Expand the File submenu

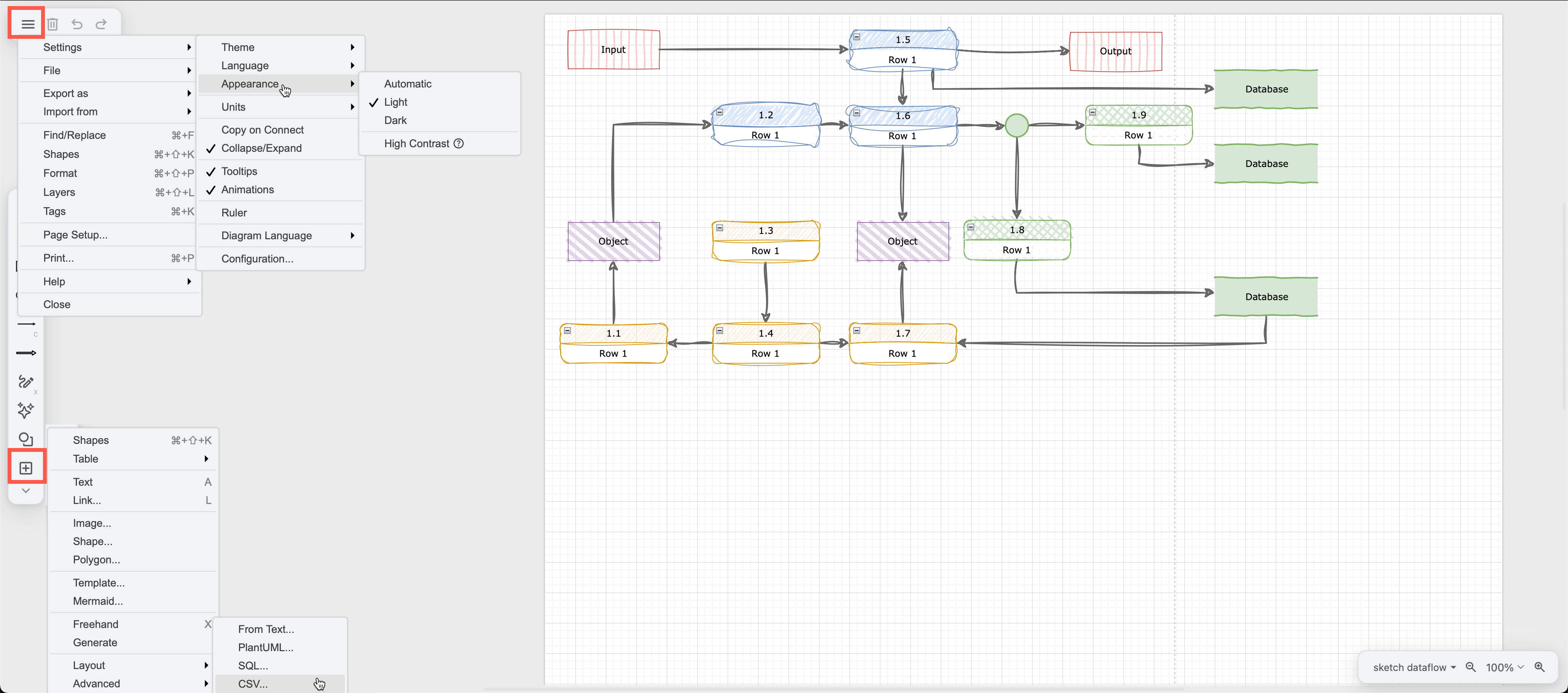pos(110,70)
